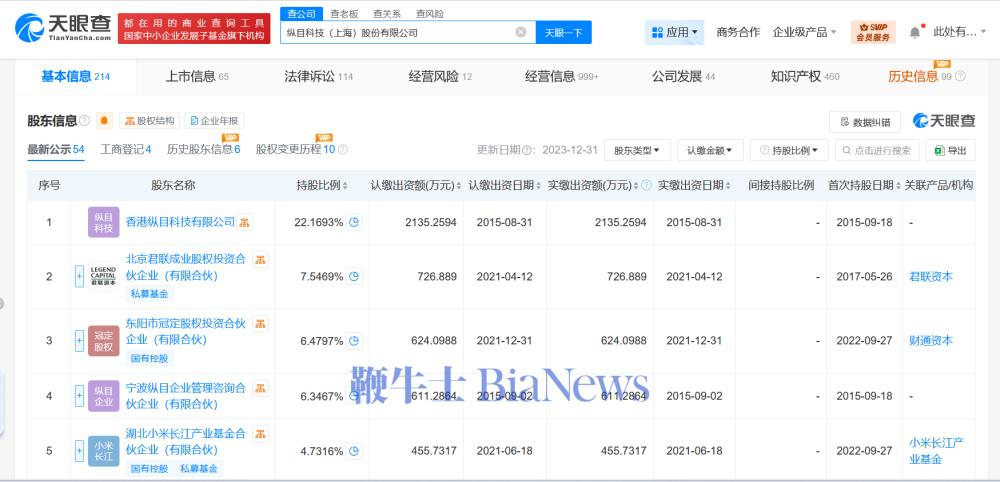1000x482 pixels.
Task: Open the 股东类型 filter dropdown
Action: (637, 150)
